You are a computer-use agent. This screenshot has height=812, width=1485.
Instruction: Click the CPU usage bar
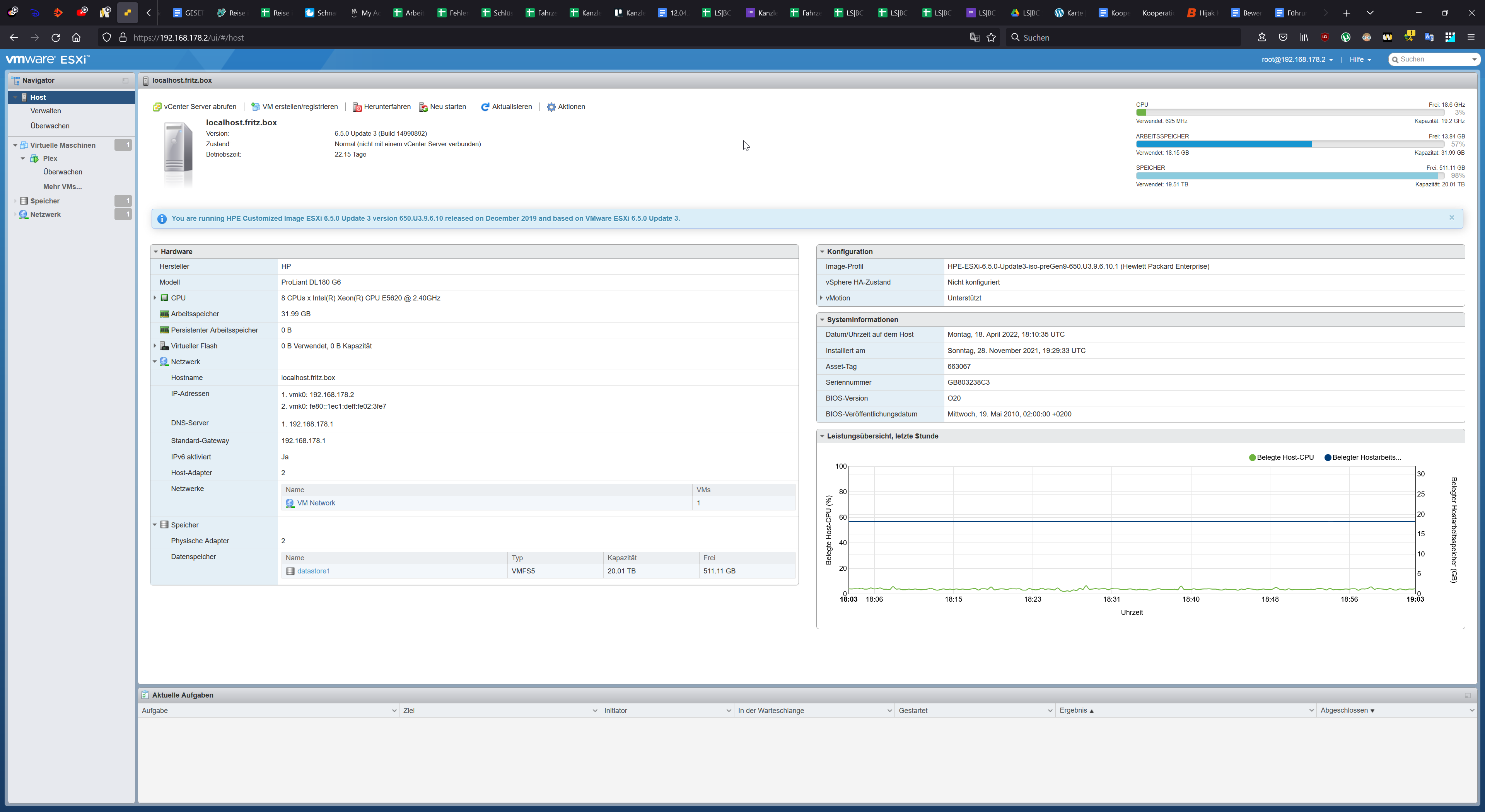pos(1290,113)
